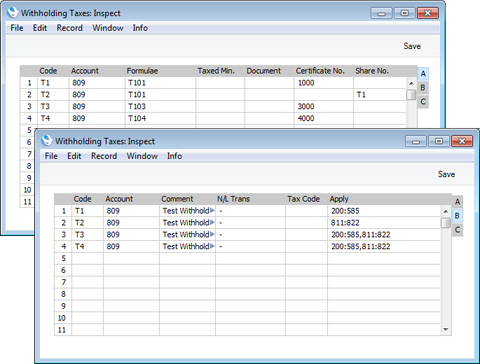The image size is (480, 364).
Task: Switch to flip C in front window
Action: coord(457,230)
